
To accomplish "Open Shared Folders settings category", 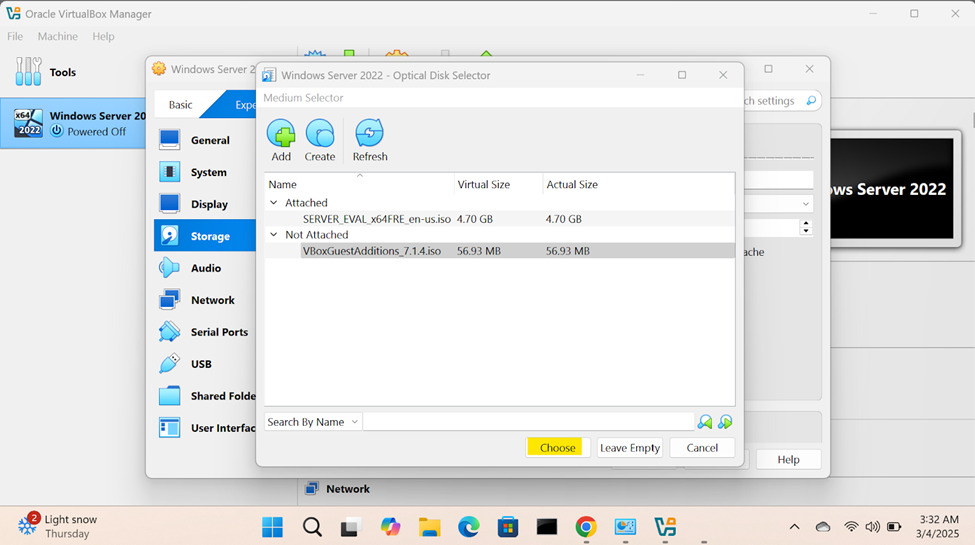I will pyautogui.click(x=205, y=396).
